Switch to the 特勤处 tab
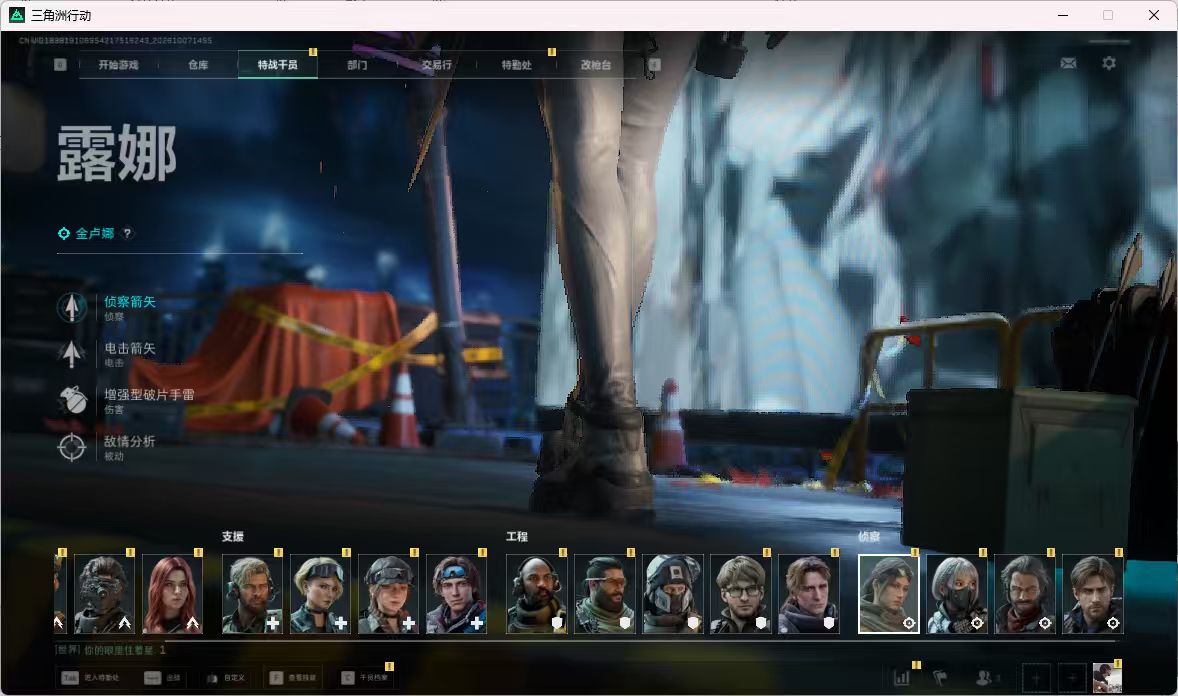The height and width of the screenshot is (696, 1178). tap(517, 65)
